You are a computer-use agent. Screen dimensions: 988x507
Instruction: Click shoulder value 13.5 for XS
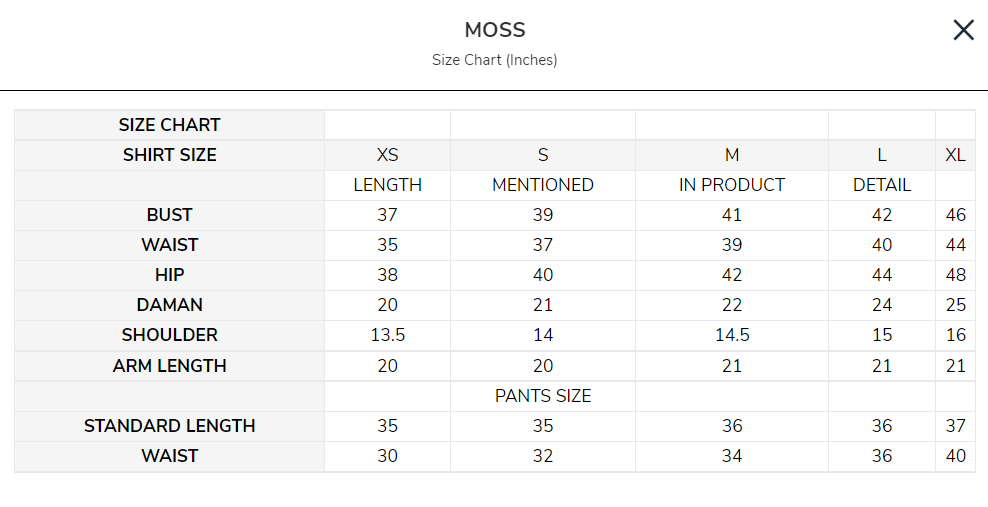pos(387,335)
